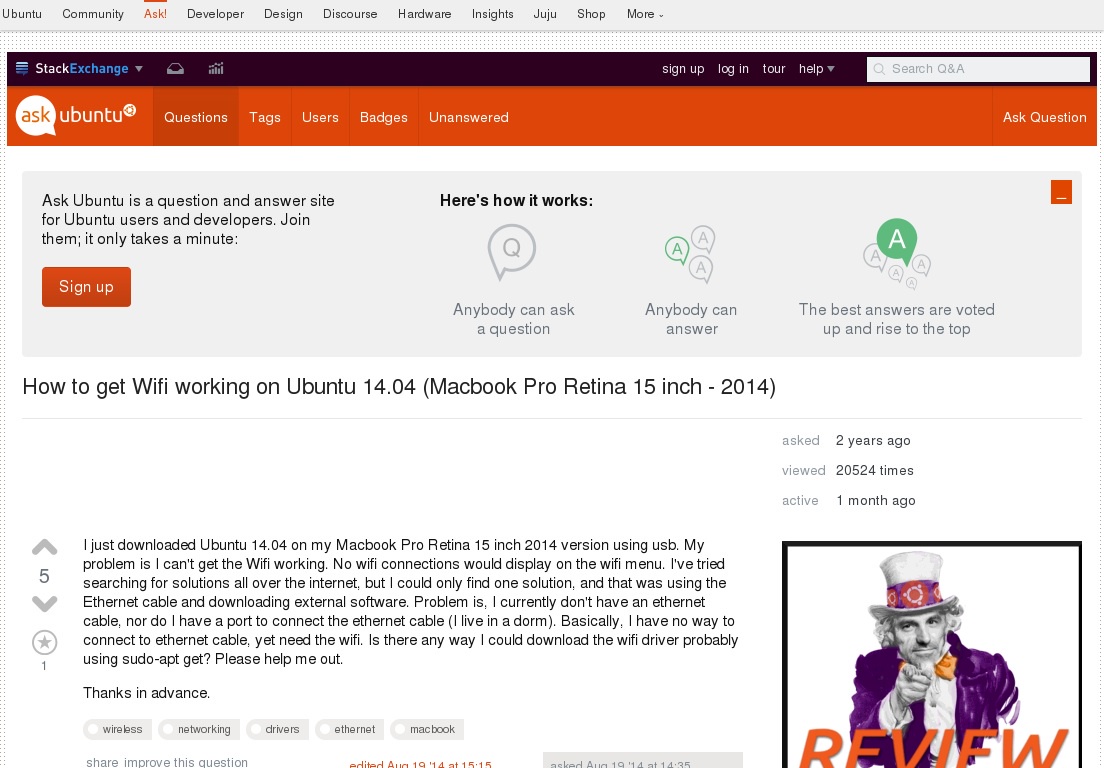Open Shop in top navigation
1104x768 pixels.
click(591, 14)
